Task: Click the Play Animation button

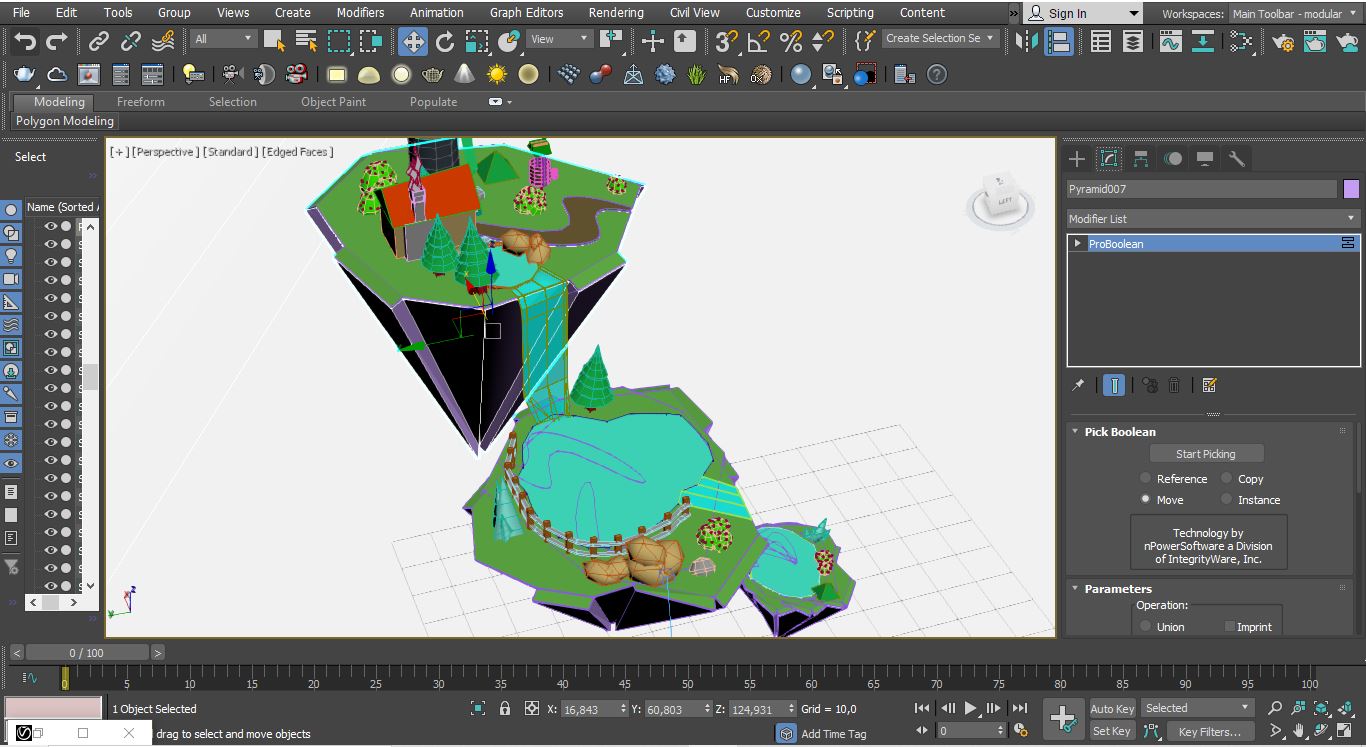Action: [970, 709]
